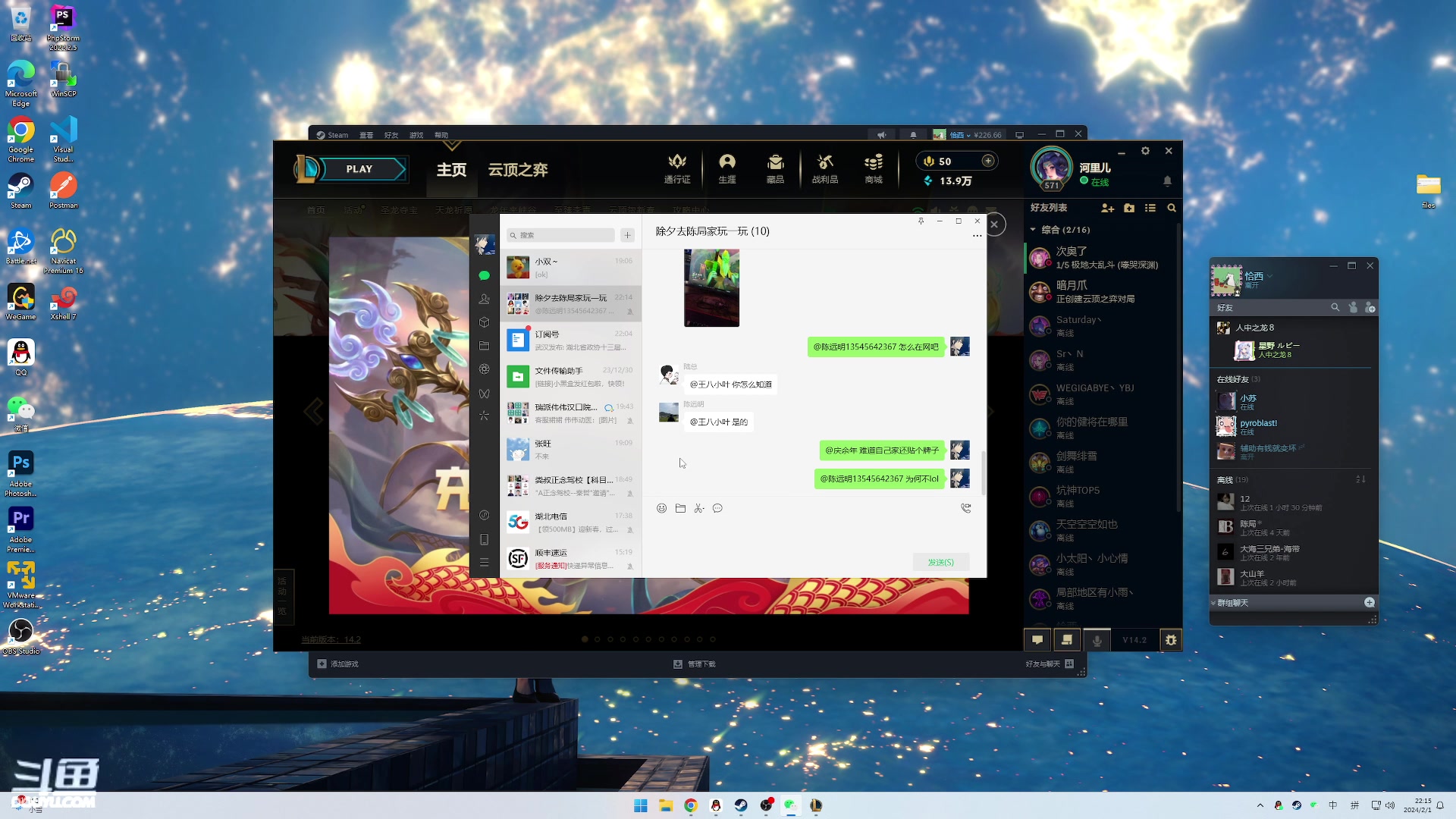This screenshot has height=819, width=1456.
Task: Click WeChat send-file folder icon in toolbar
Action: pos(680,508)
